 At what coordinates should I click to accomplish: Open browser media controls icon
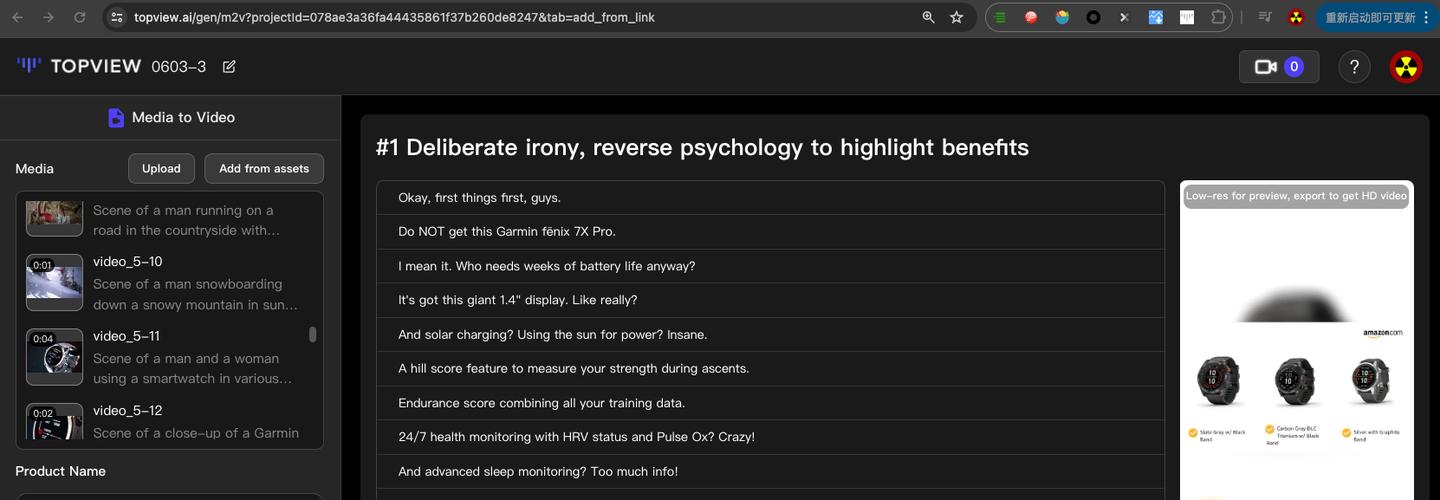pyautogui.click(x=1265, y=17)
